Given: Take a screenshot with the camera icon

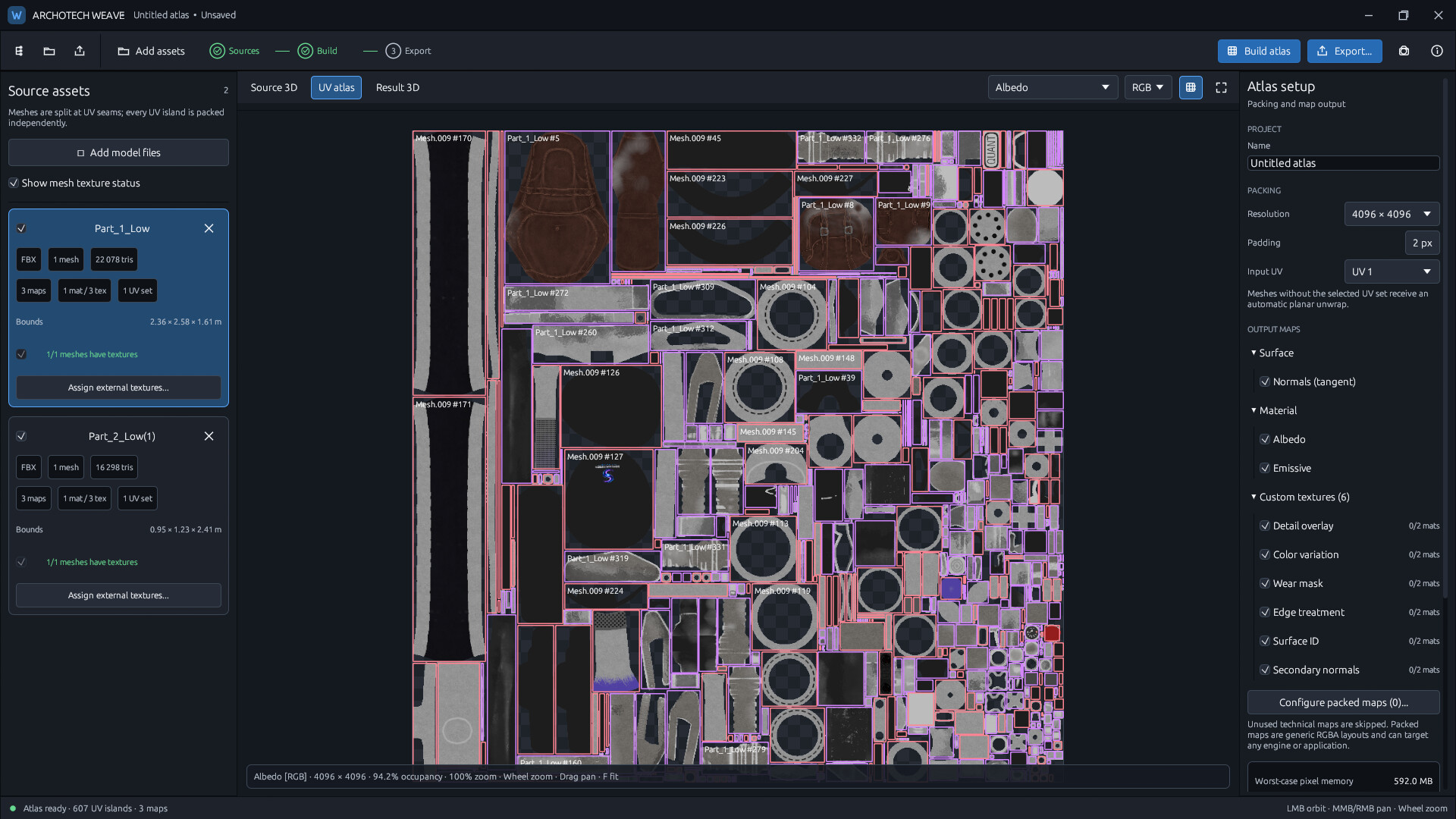Looking at the screenshot, I should click(1404, 51).
